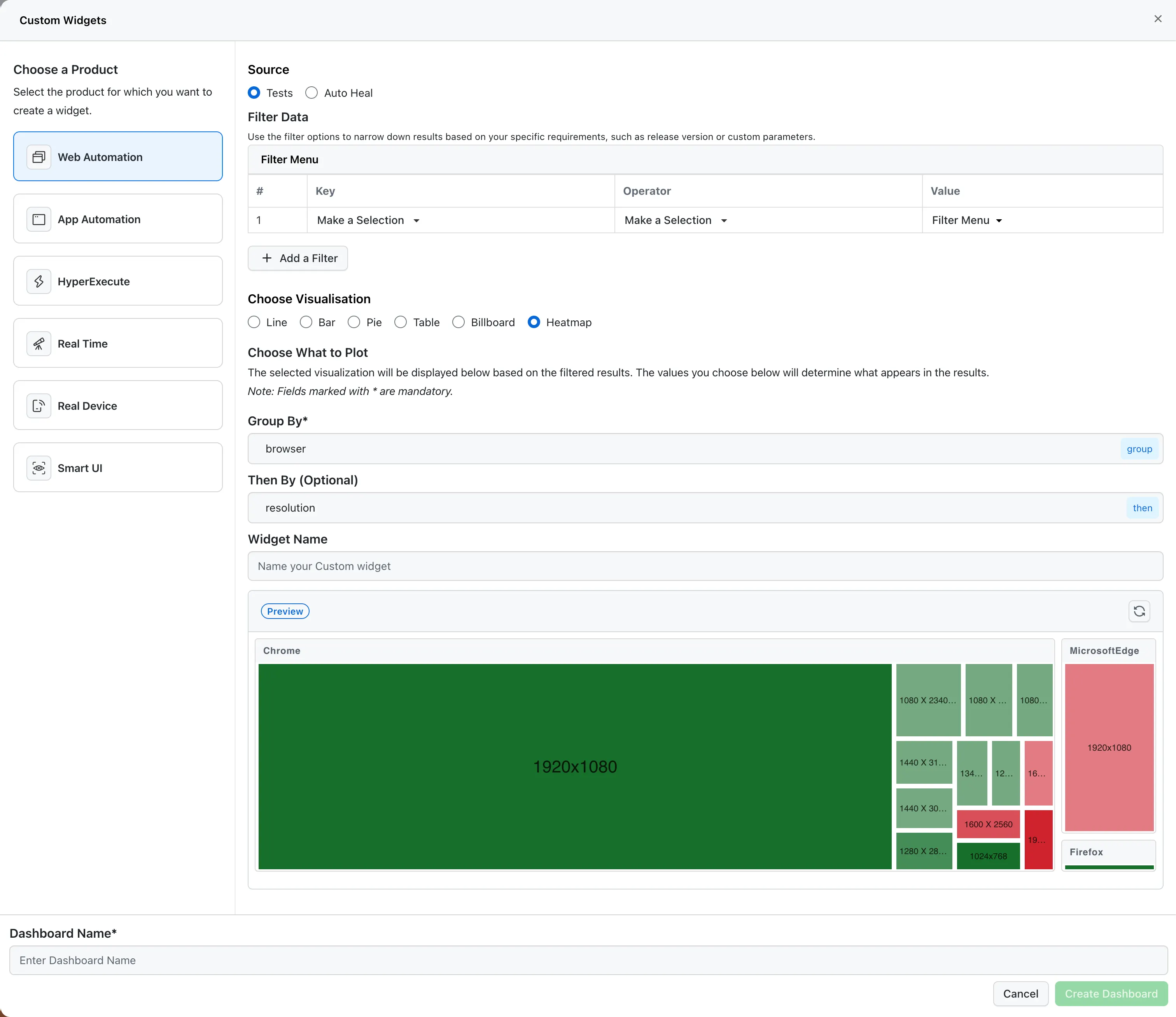
Task: Select Table visualisation
Action: pos(401,322)
